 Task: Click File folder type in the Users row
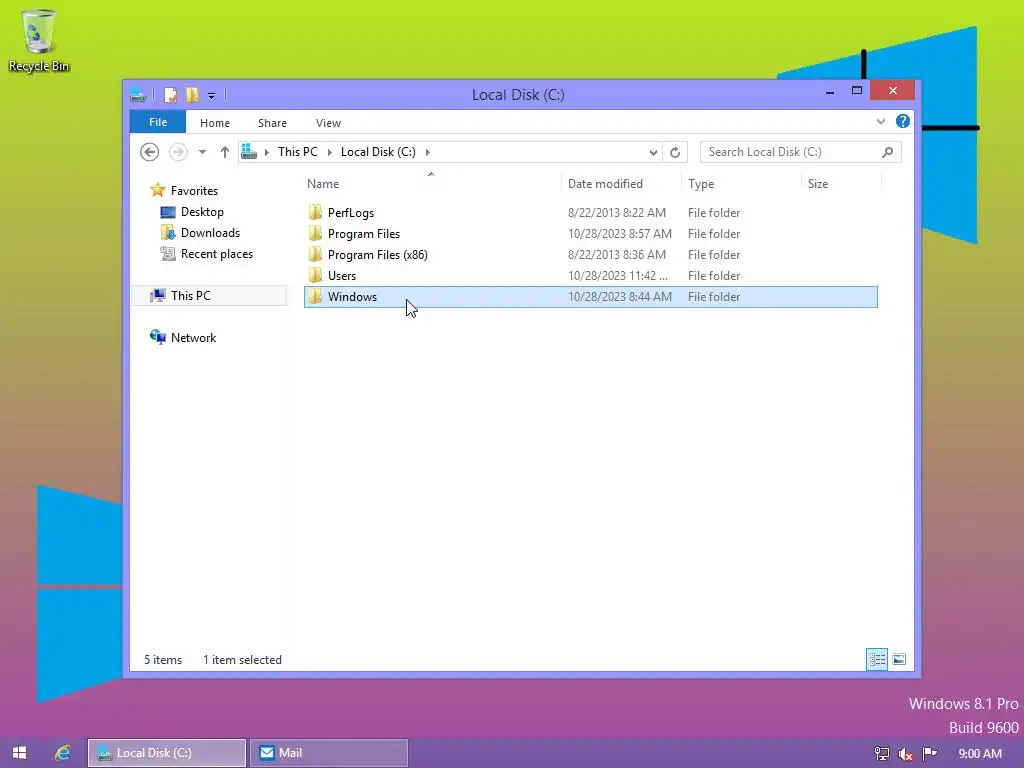[x=714, y=276]
